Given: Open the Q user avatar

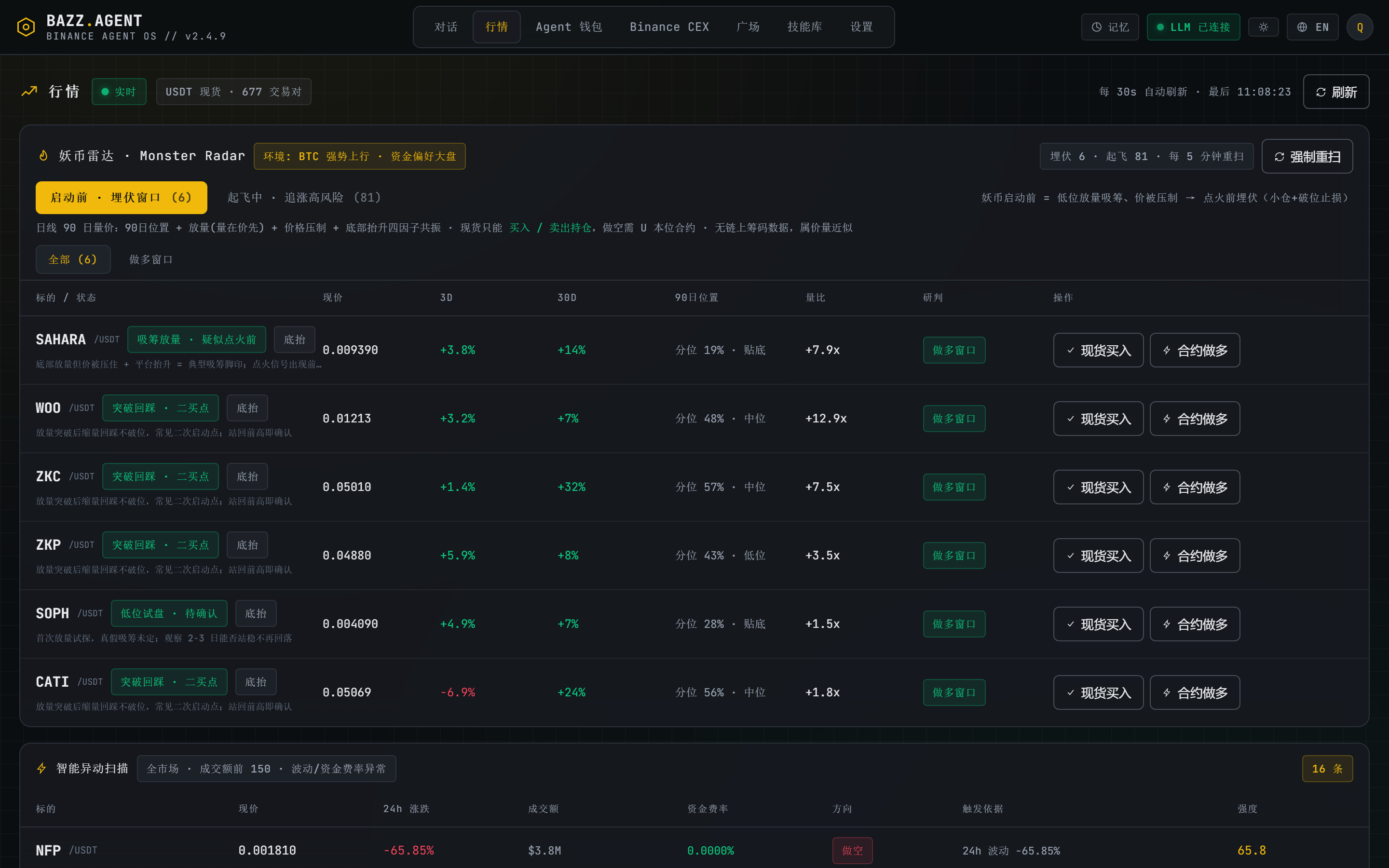Looking at the screenshot, I should click(1360, 27).
